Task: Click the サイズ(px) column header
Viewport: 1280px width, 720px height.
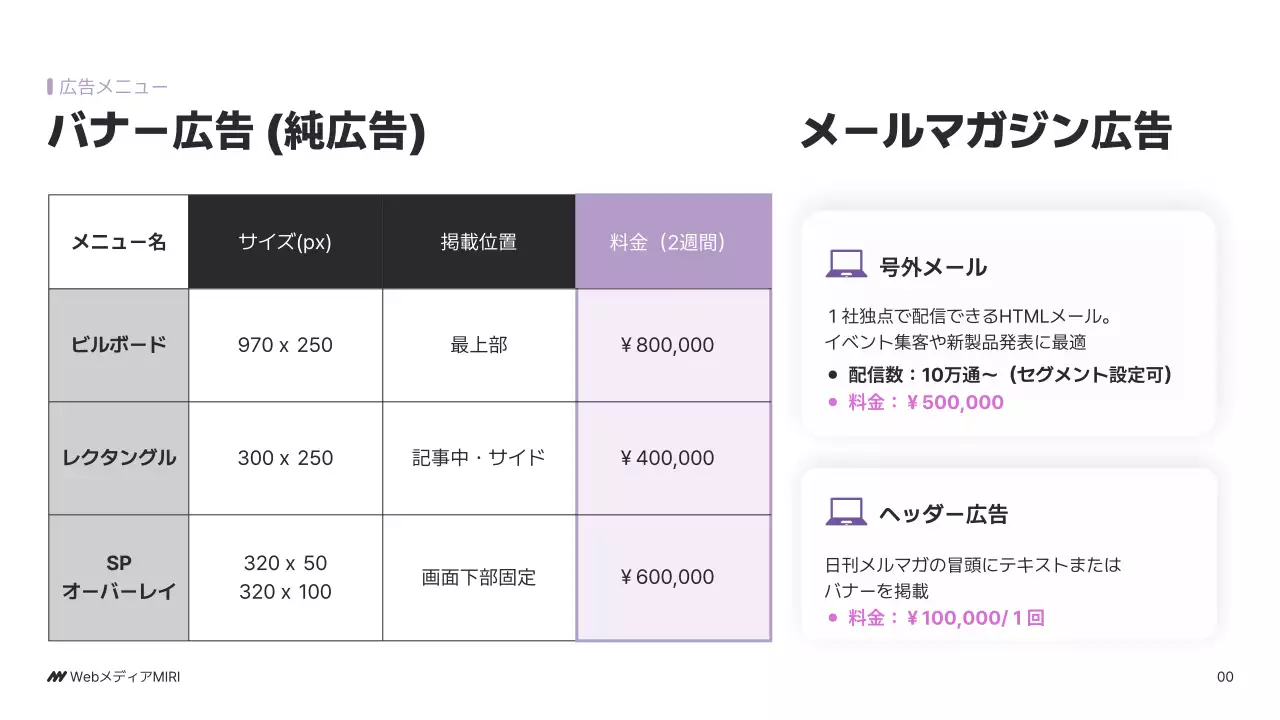Action: (285, 242)
